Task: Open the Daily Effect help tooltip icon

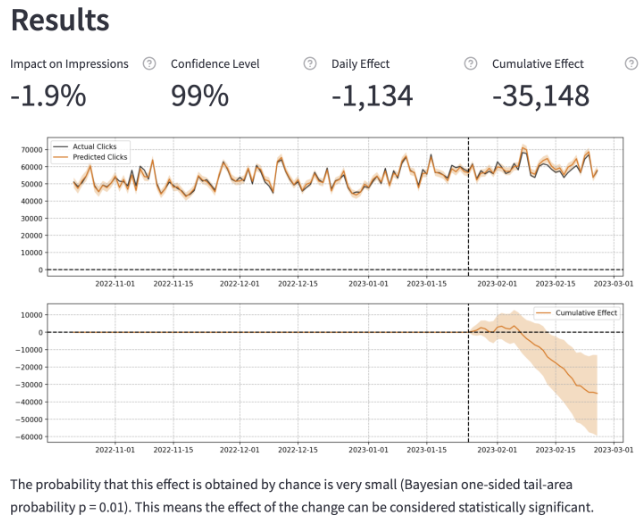Action: point(470,64)
